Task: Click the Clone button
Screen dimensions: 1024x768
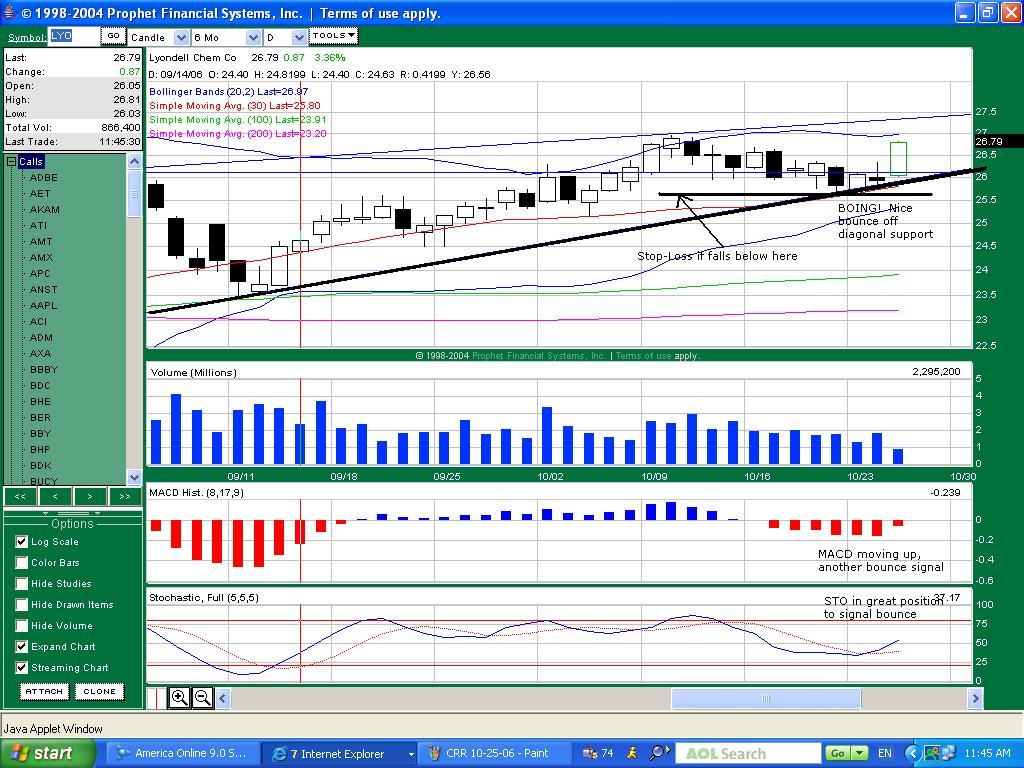Action: click(x=99, y=691)
